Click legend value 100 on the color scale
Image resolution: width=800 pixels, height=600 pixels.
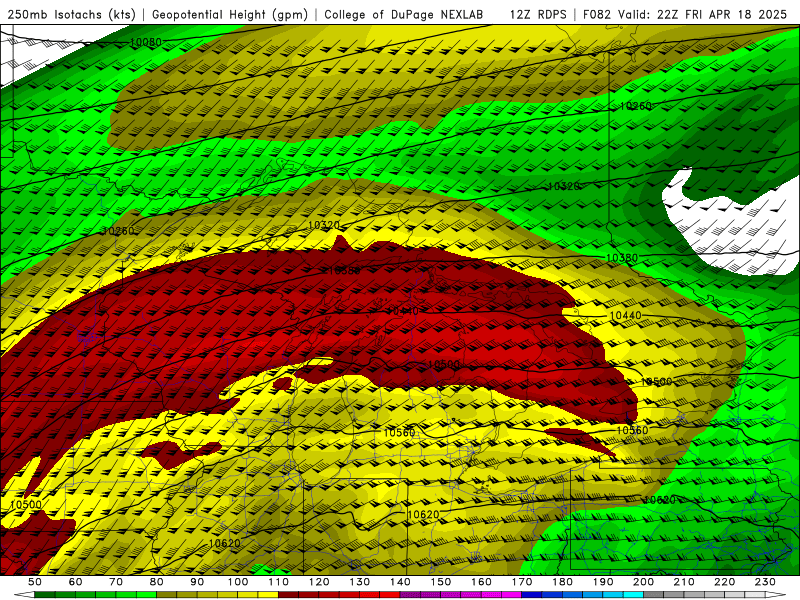[238, 582]
